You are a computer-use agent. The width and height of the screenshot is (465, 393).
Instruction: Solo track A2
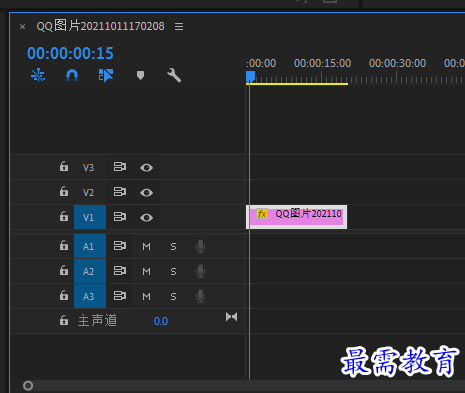pyautogui.click(x=173, y=272)
